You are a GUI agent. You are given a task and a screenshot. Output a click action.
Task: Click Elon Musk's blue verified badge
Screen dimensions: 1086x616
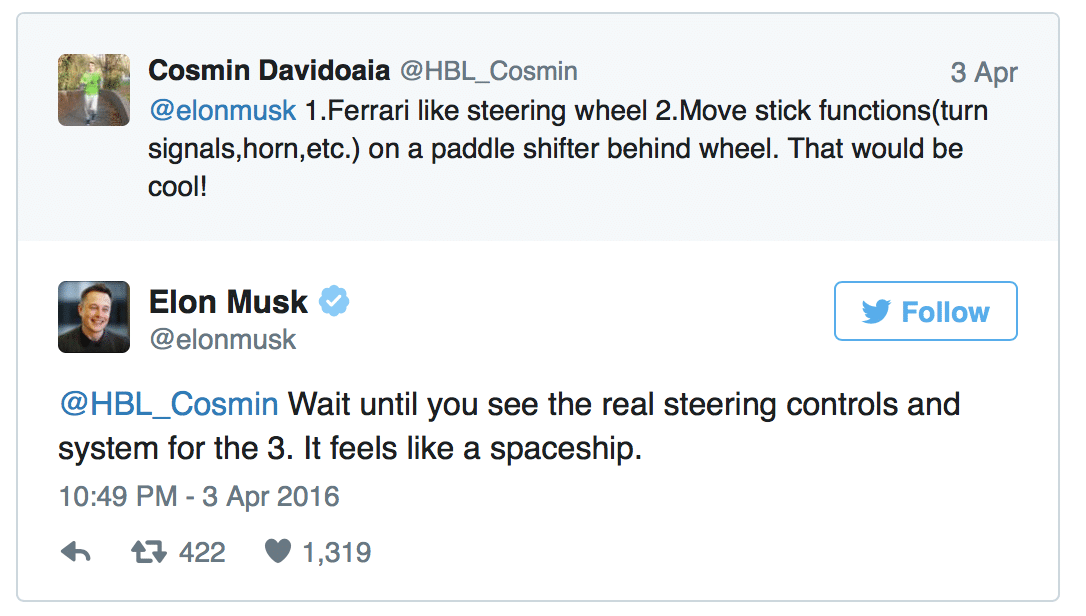click(333, 301)
